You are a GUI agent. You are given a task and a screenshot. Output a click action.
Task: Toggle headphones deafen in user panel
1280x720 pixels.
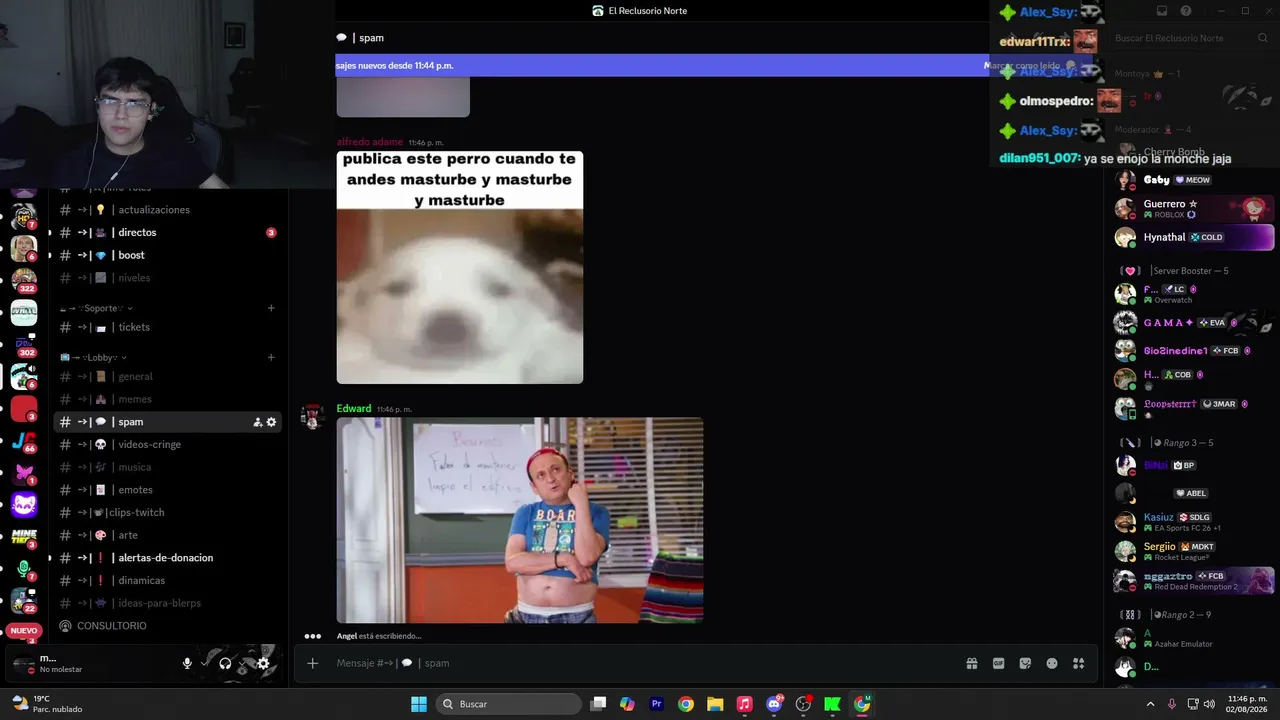click(x=225, y=663)
